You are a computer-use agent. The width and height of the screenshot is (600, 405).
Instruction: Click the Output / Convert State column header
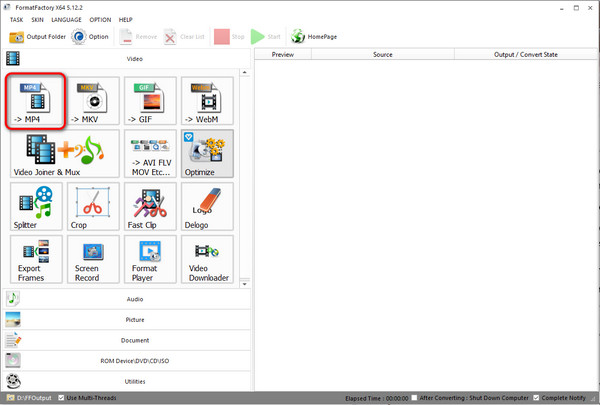click(526, 54)
